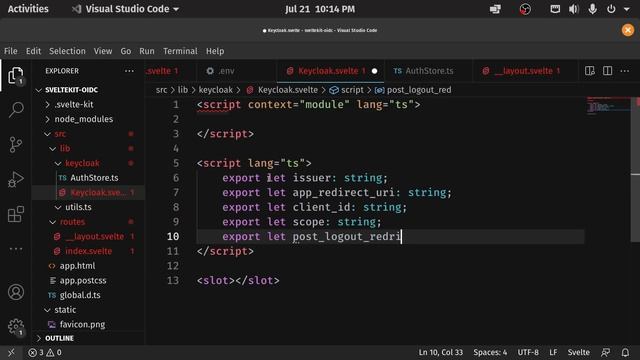The image size is (640, 360).
Task: Click the remote window indicator in status bar
Action: (11, 352)
